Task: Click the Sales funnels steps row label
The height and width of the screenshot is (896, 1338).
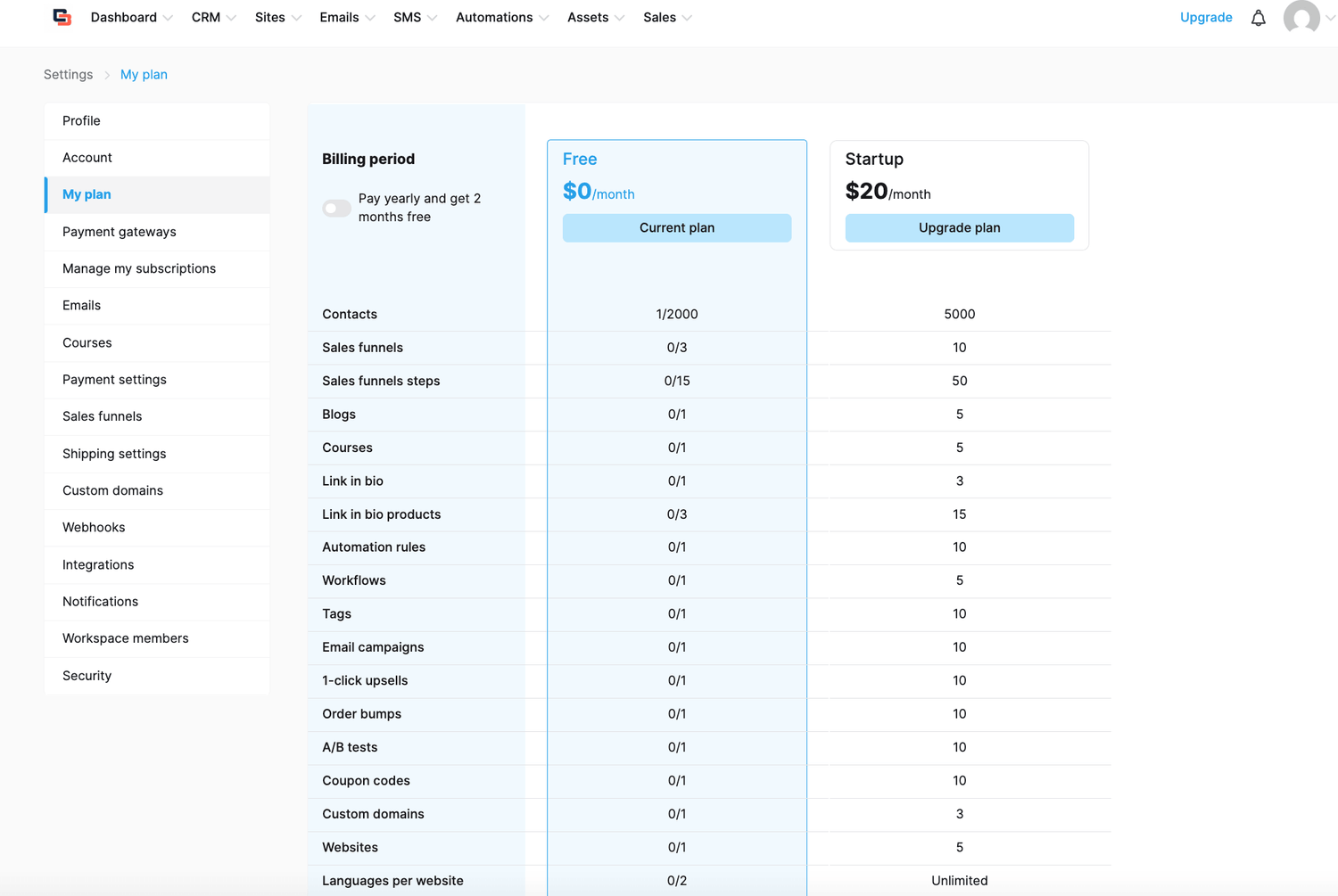Action: pyautogui.click(x=381, y=381)
